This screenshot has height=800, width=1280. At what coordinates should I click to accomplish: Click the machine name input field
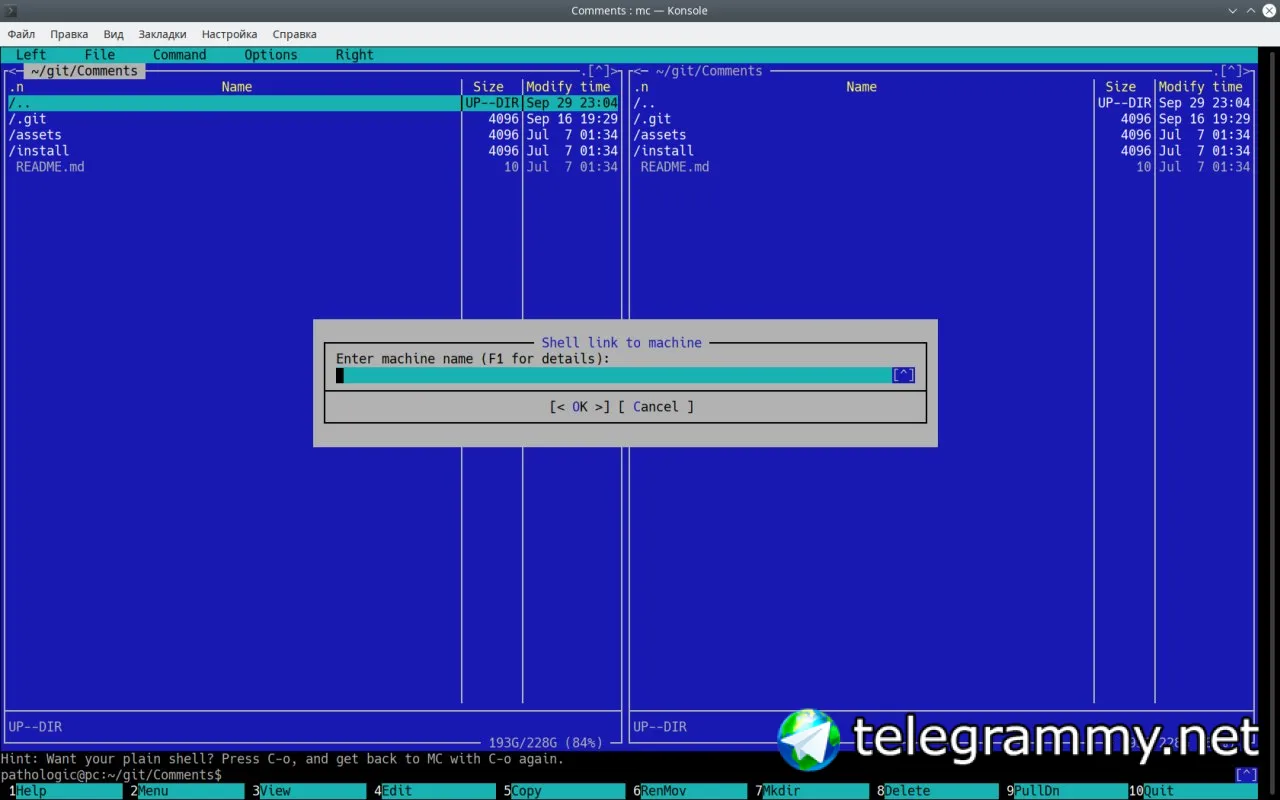click(613, 375)
